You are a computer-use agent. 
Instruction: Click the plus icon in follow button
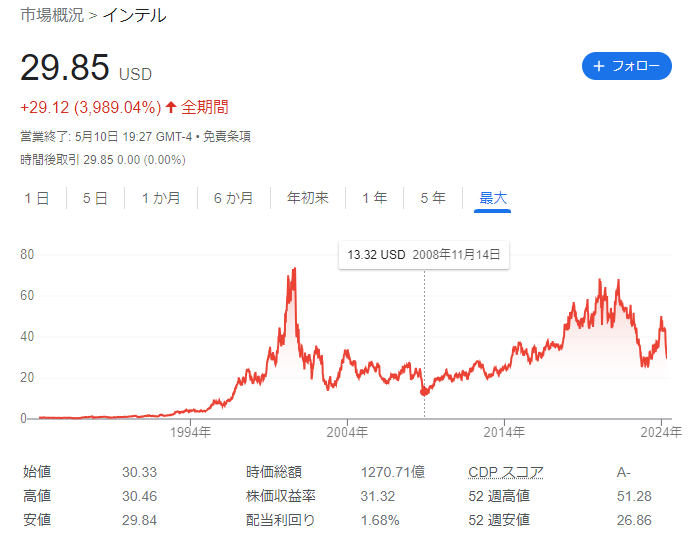tap(599, 66)
